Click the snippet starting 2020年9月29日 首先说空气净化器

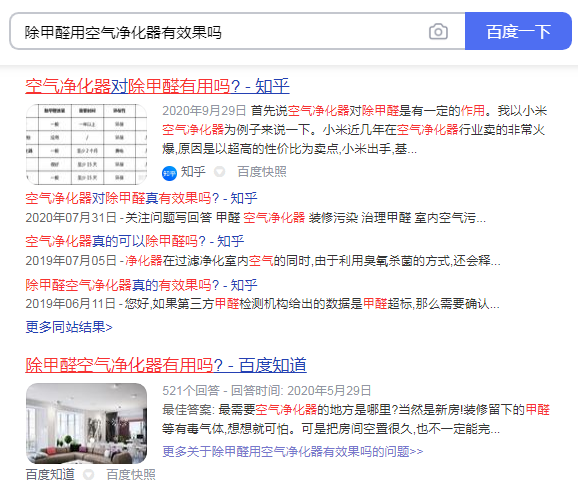[355, 130]
